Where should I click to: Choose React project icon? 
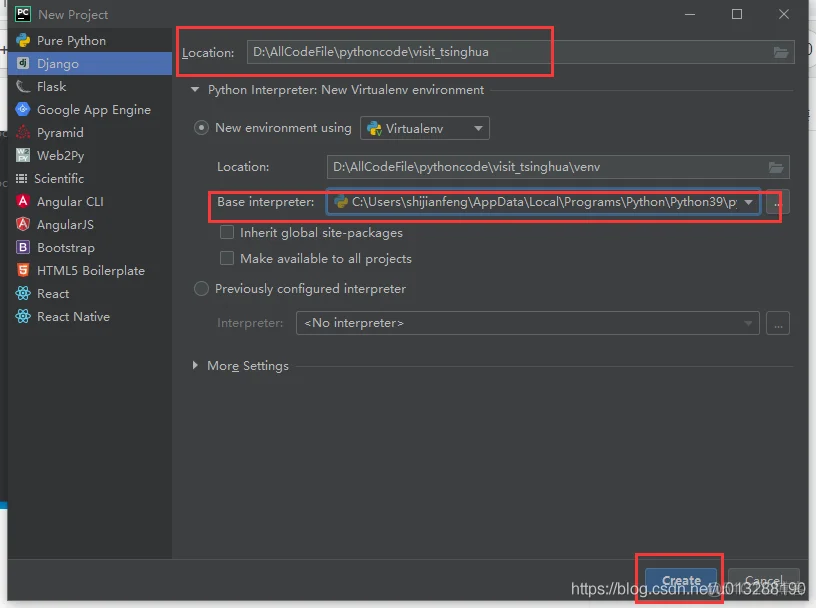pyautogui.click(x=23, y=293)
